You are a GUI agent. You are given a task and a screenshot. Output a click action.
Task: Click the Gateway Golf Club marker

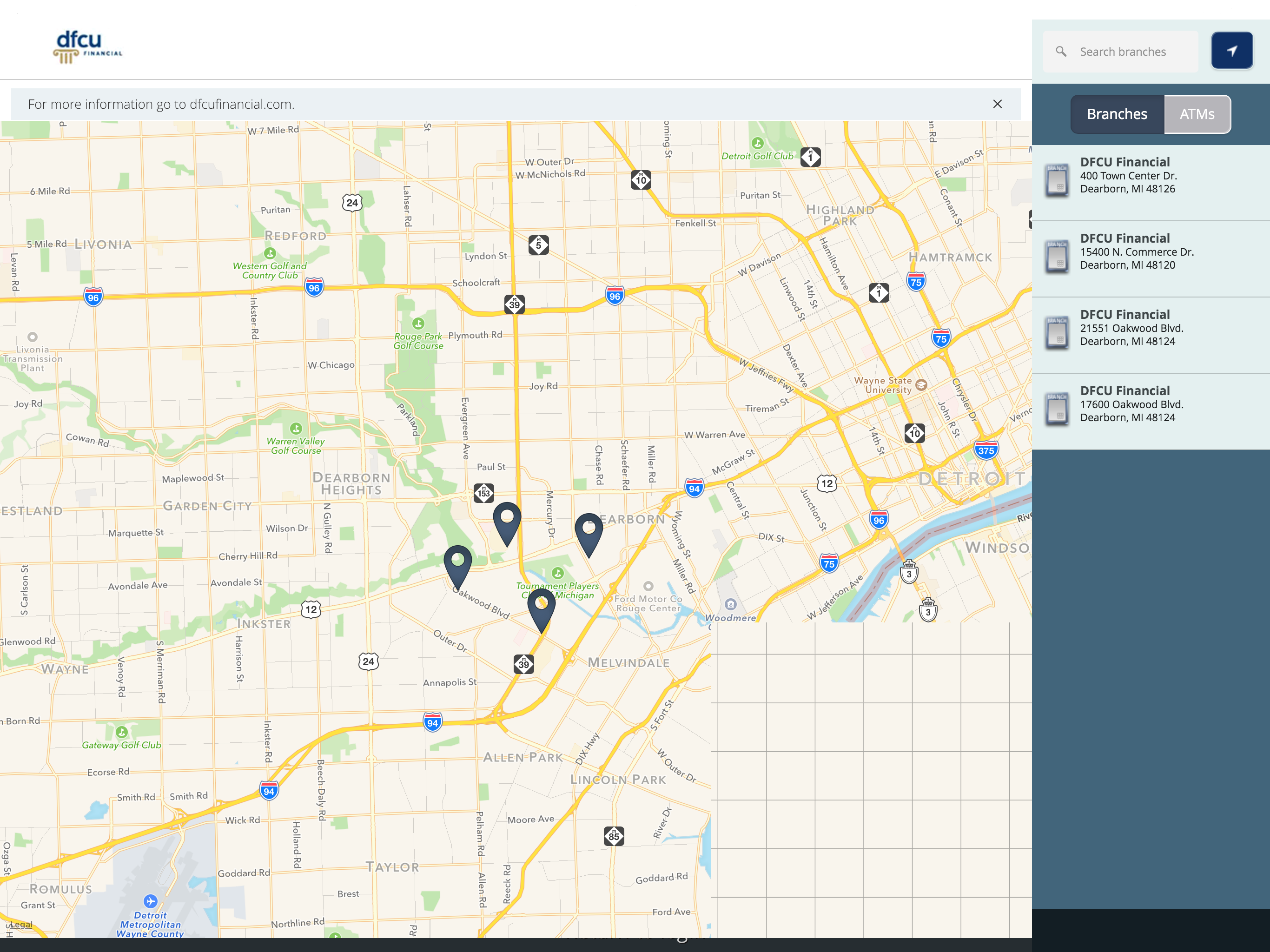(122, 732)
